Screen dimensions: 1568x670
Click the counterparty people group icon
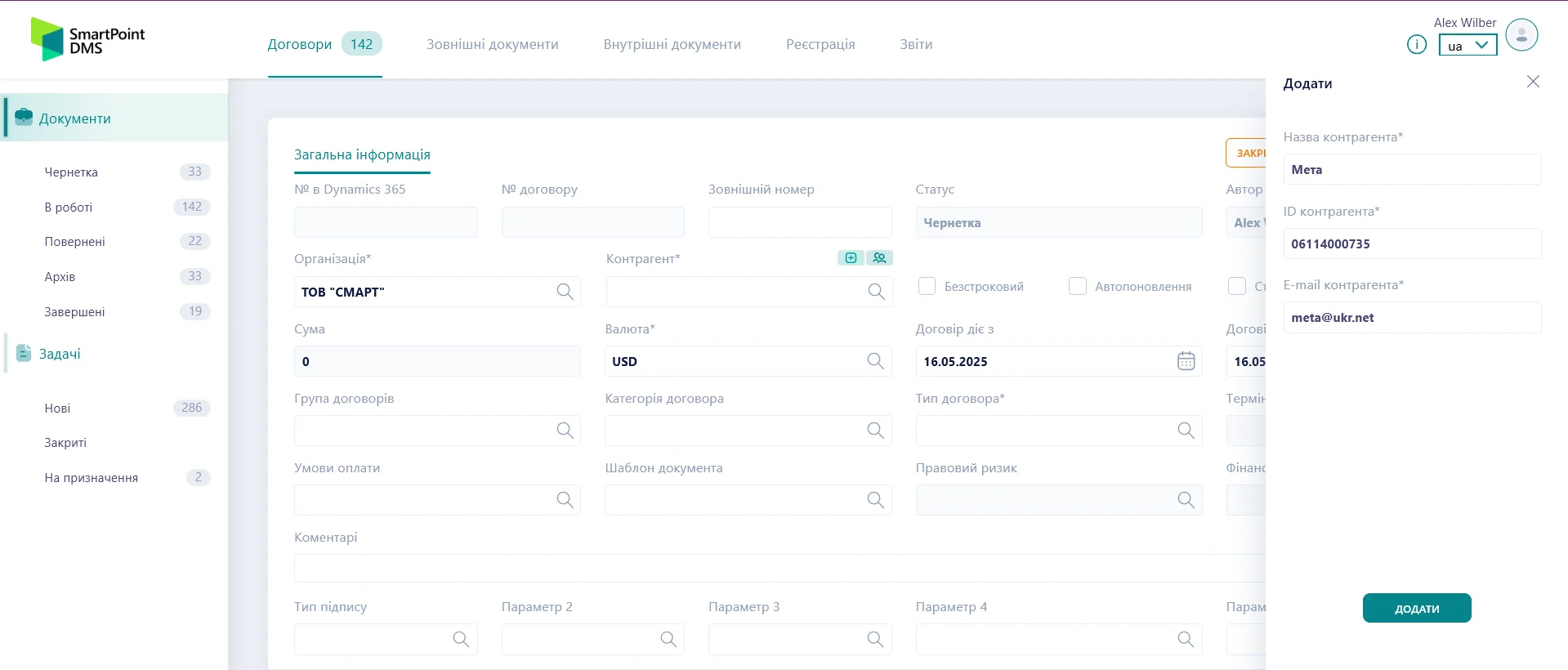click(x=879, y=258)
